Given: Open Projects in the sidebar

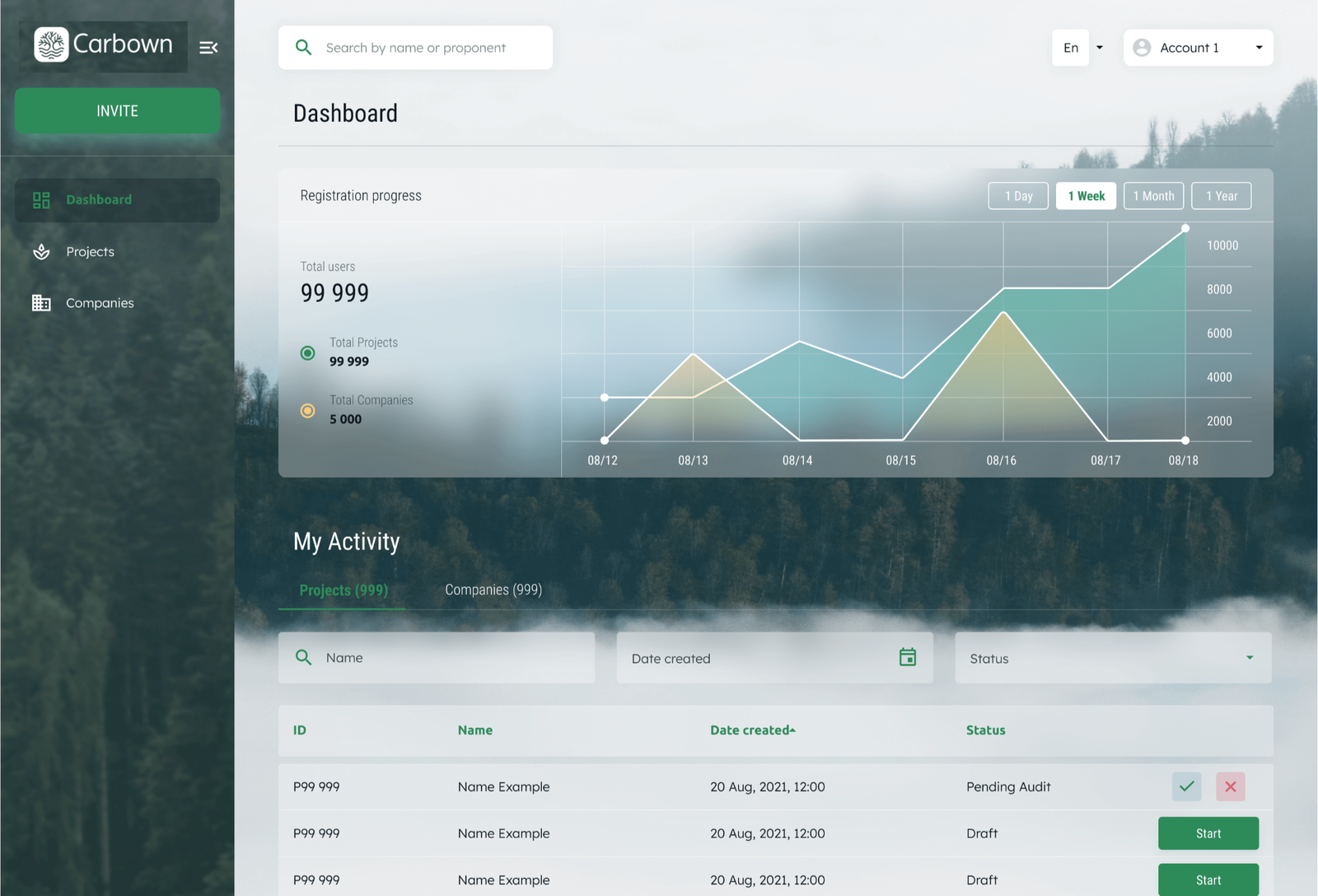Looking at the screenshot, I should (90, 252).
